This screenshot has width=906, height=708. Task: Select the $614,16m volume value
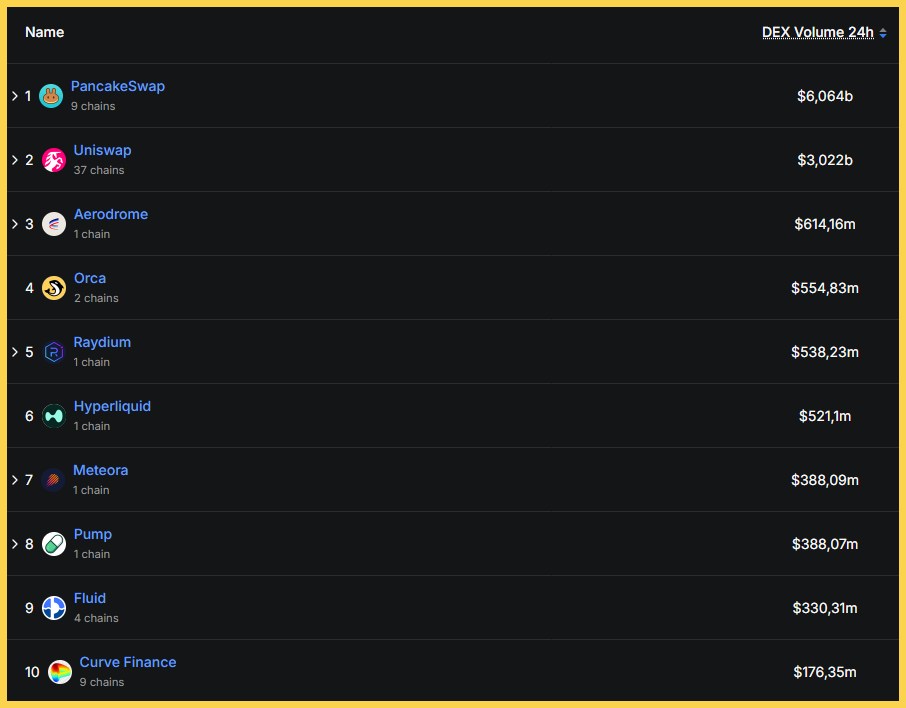[x=825, y=224]
